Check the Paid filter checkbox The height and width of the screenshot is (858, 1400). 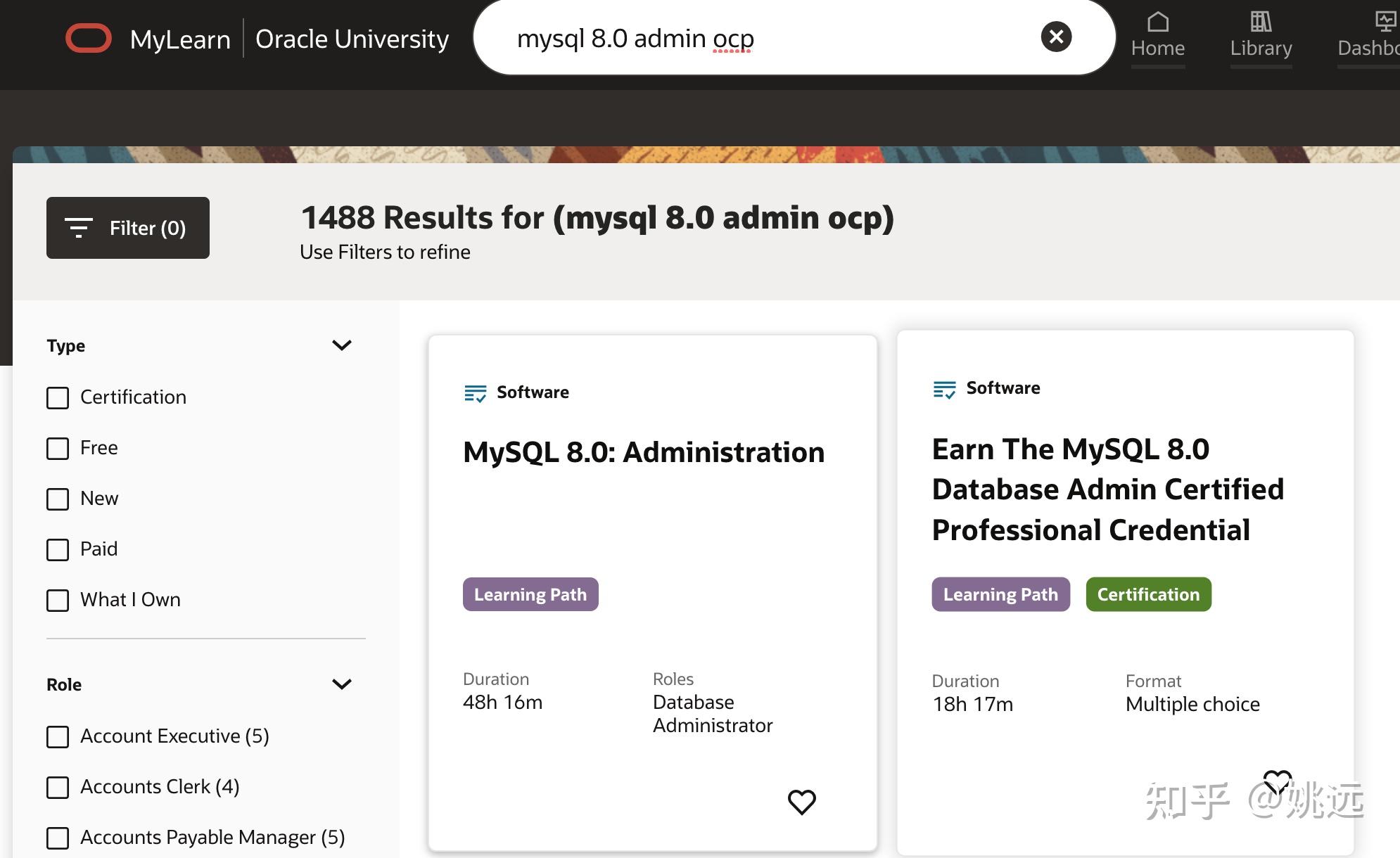57,549
